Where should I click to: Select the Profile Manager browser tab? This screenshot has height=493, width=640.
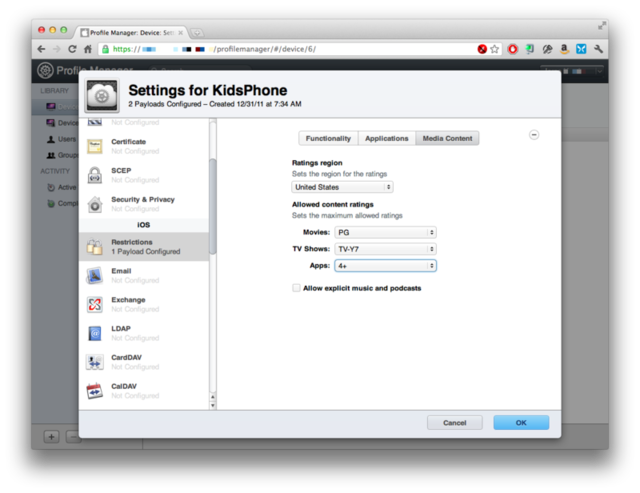[130, 33]
